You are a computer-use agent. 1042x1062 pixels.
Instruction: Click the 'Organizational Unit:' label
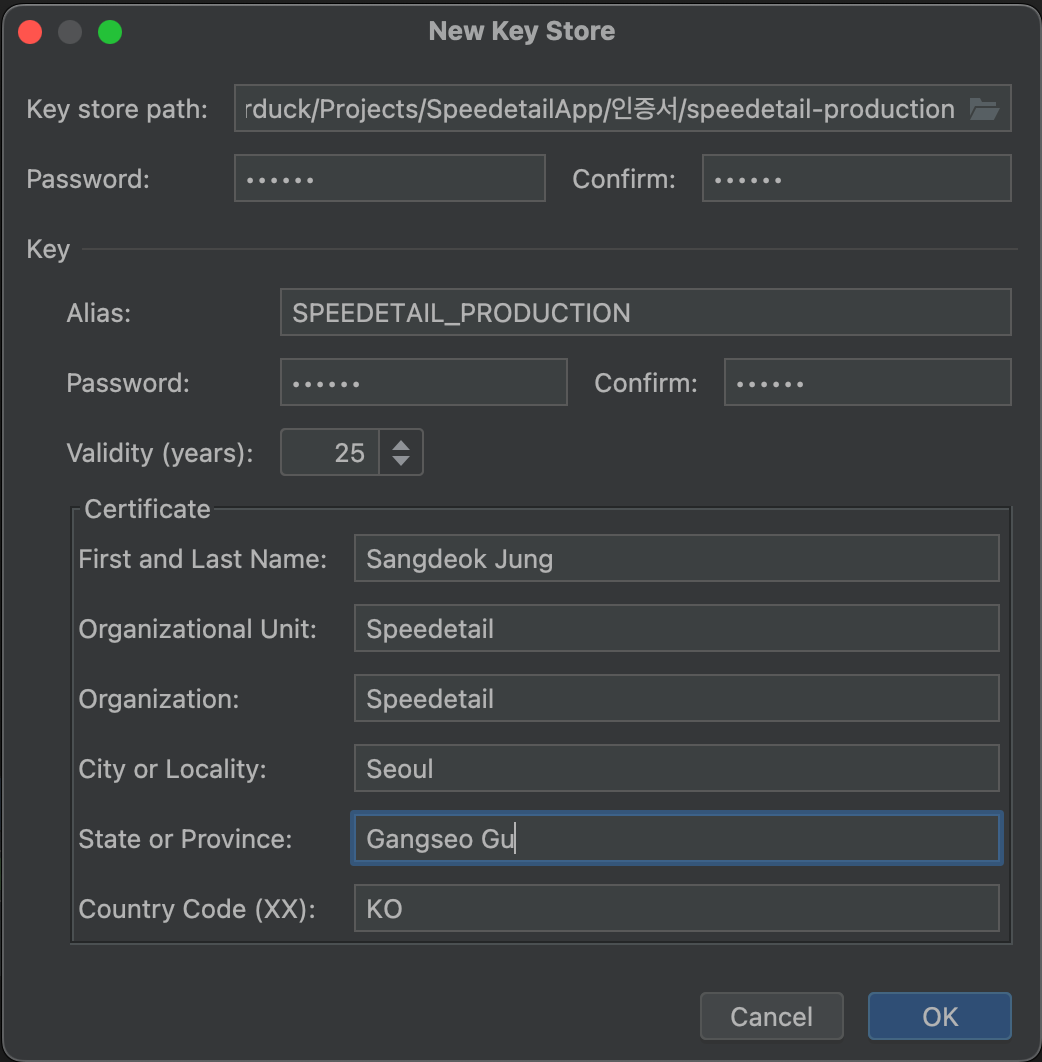tap(198, 629)
